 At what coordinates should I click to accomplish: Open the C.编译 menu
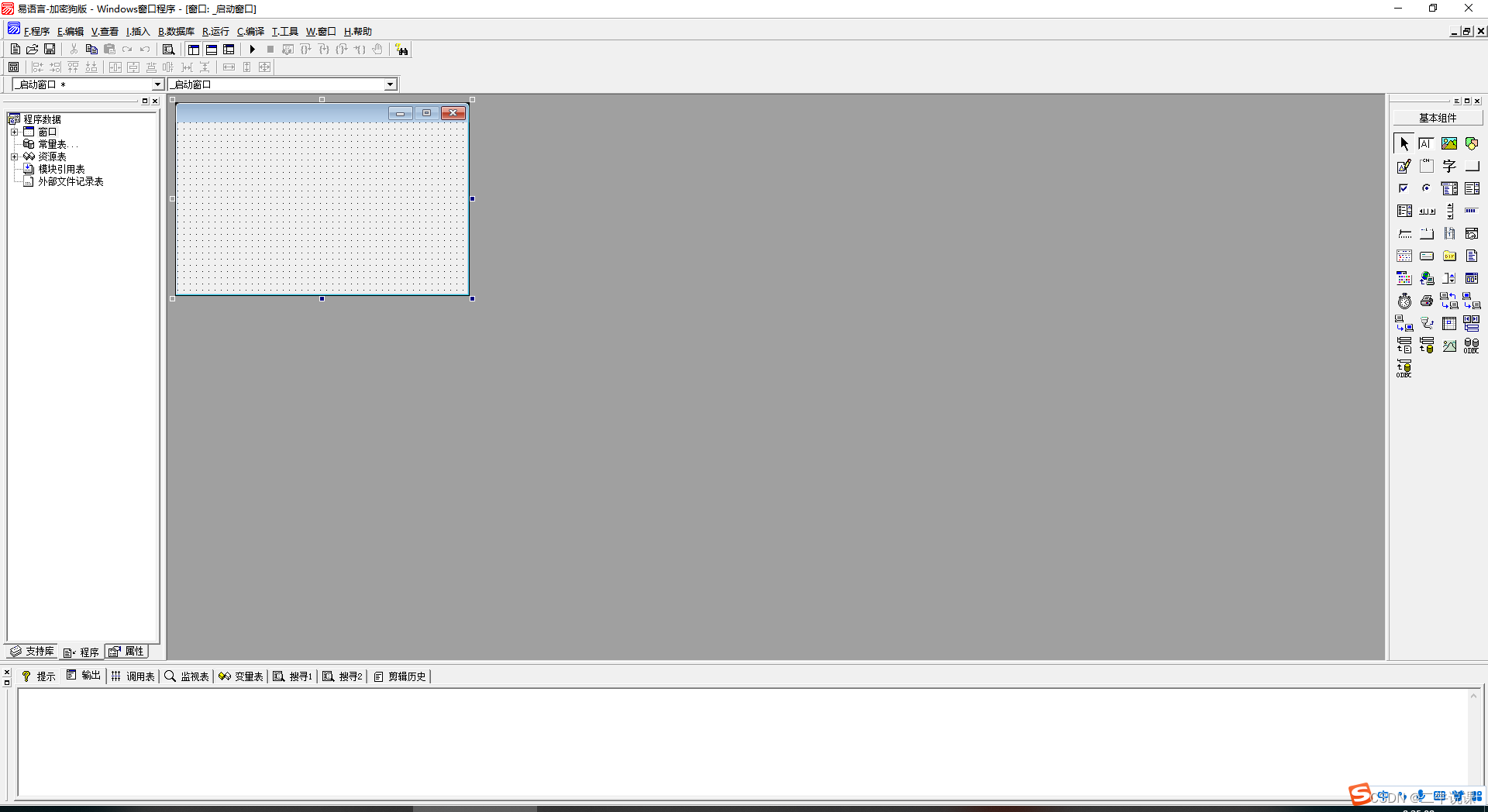click(250, 32)
